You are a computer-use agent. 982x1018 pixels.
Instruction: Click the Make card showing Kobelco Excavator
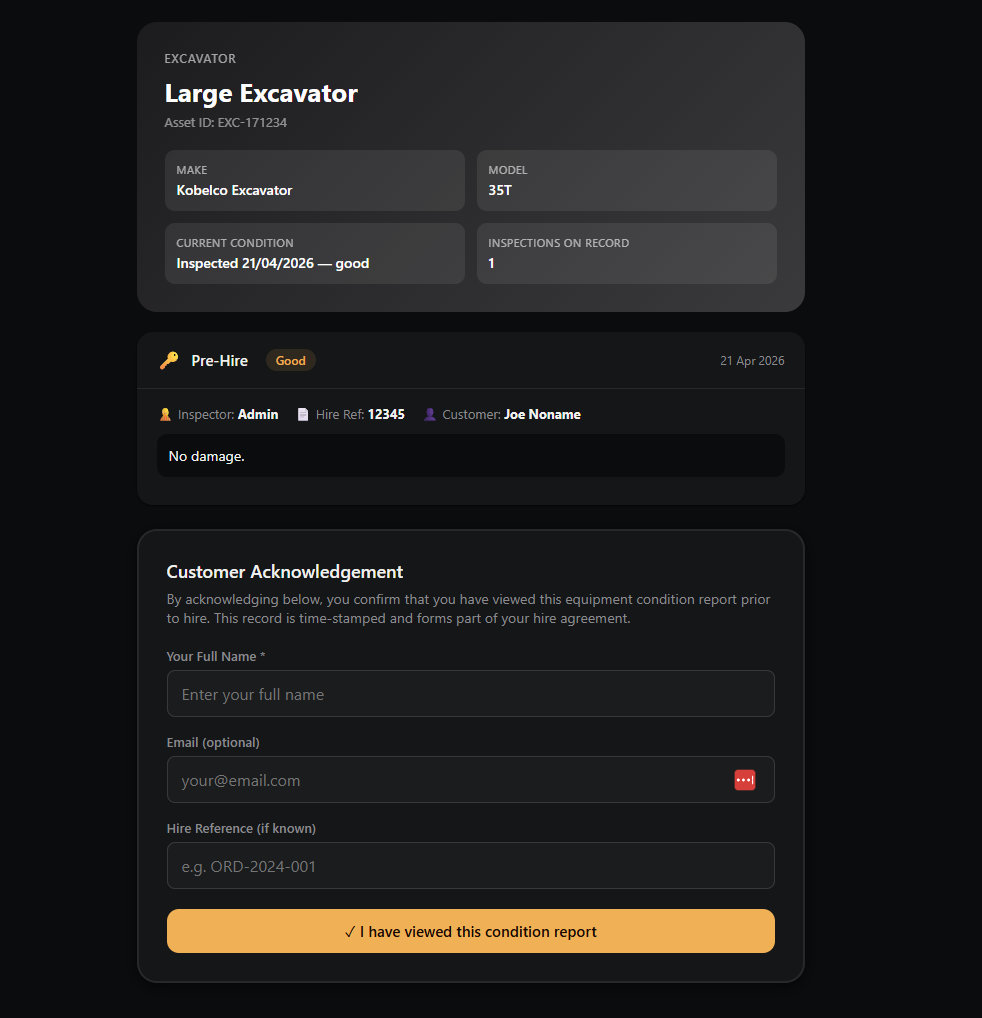point(314,181)
